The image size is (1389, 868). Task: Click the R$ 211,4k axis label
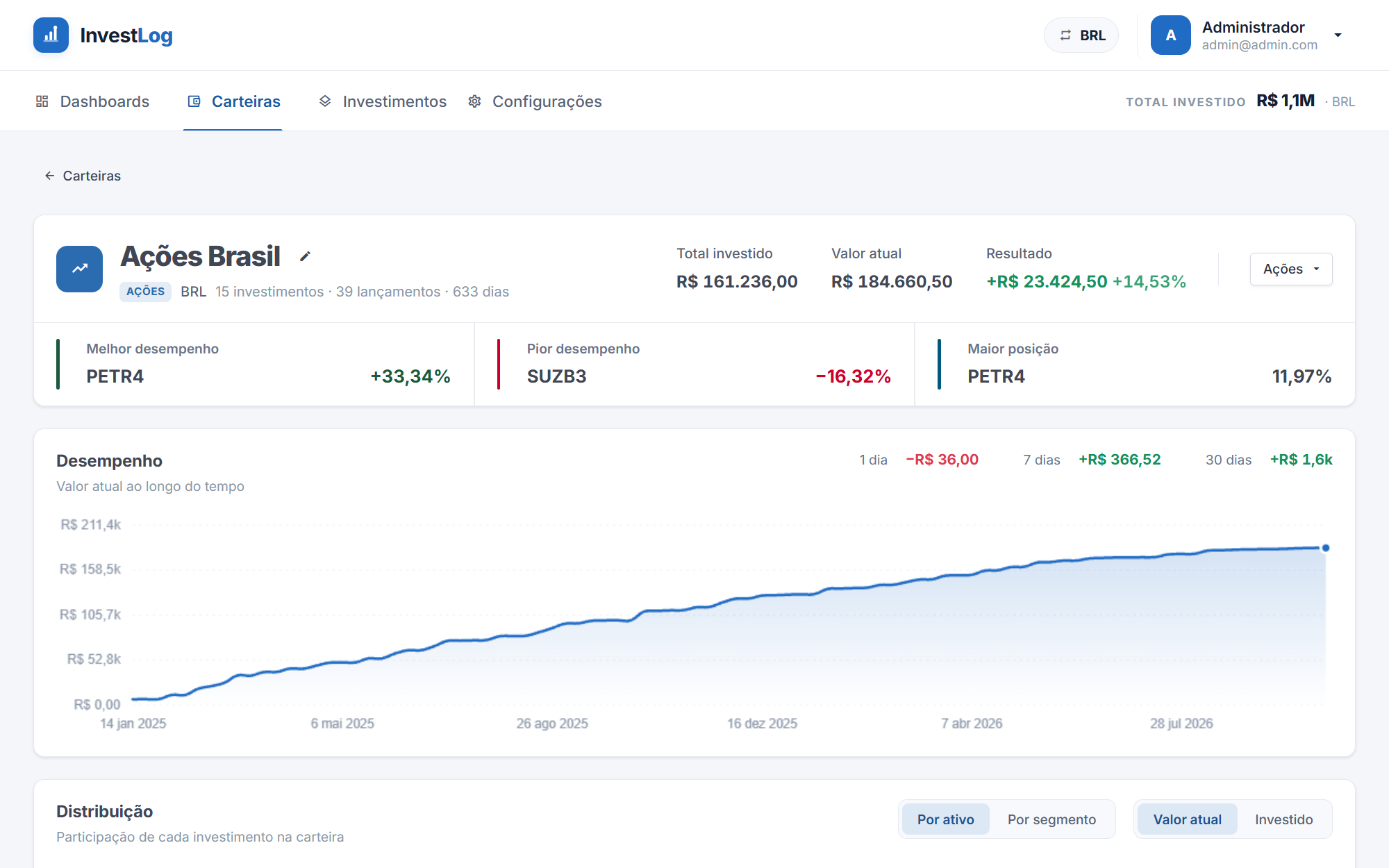[x=91, y=525]
